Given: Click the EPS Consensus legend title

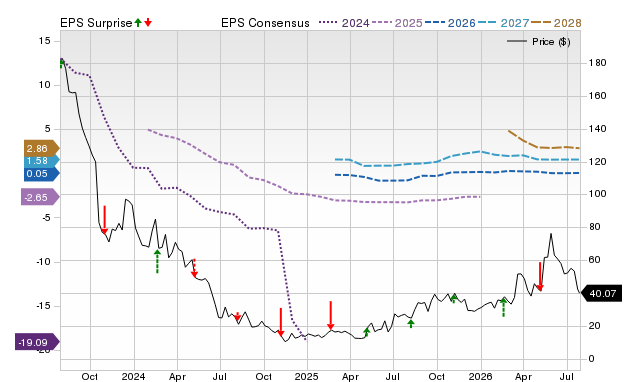Looking at the screenshot, I should click(265, 23).
